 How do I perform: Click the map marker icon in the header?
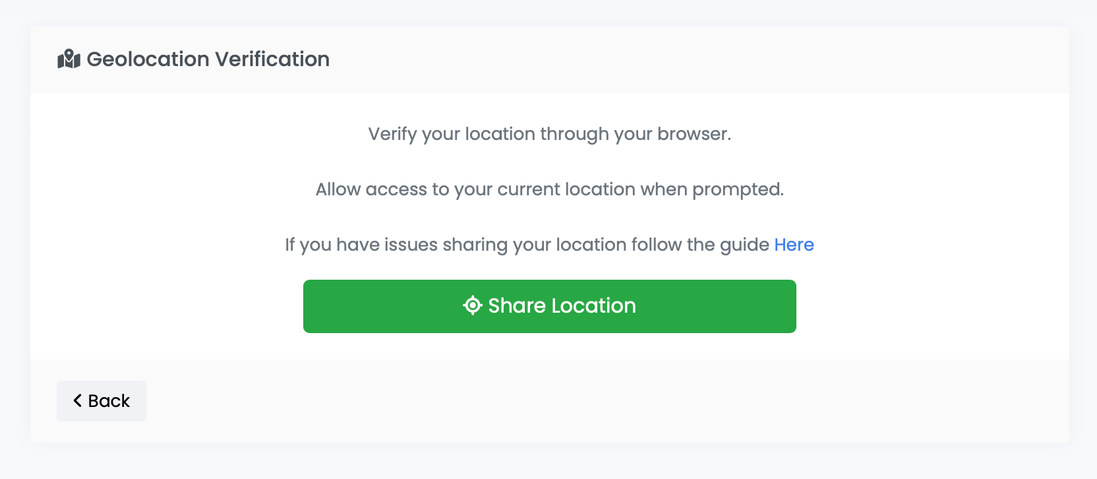tap(68, 60)
